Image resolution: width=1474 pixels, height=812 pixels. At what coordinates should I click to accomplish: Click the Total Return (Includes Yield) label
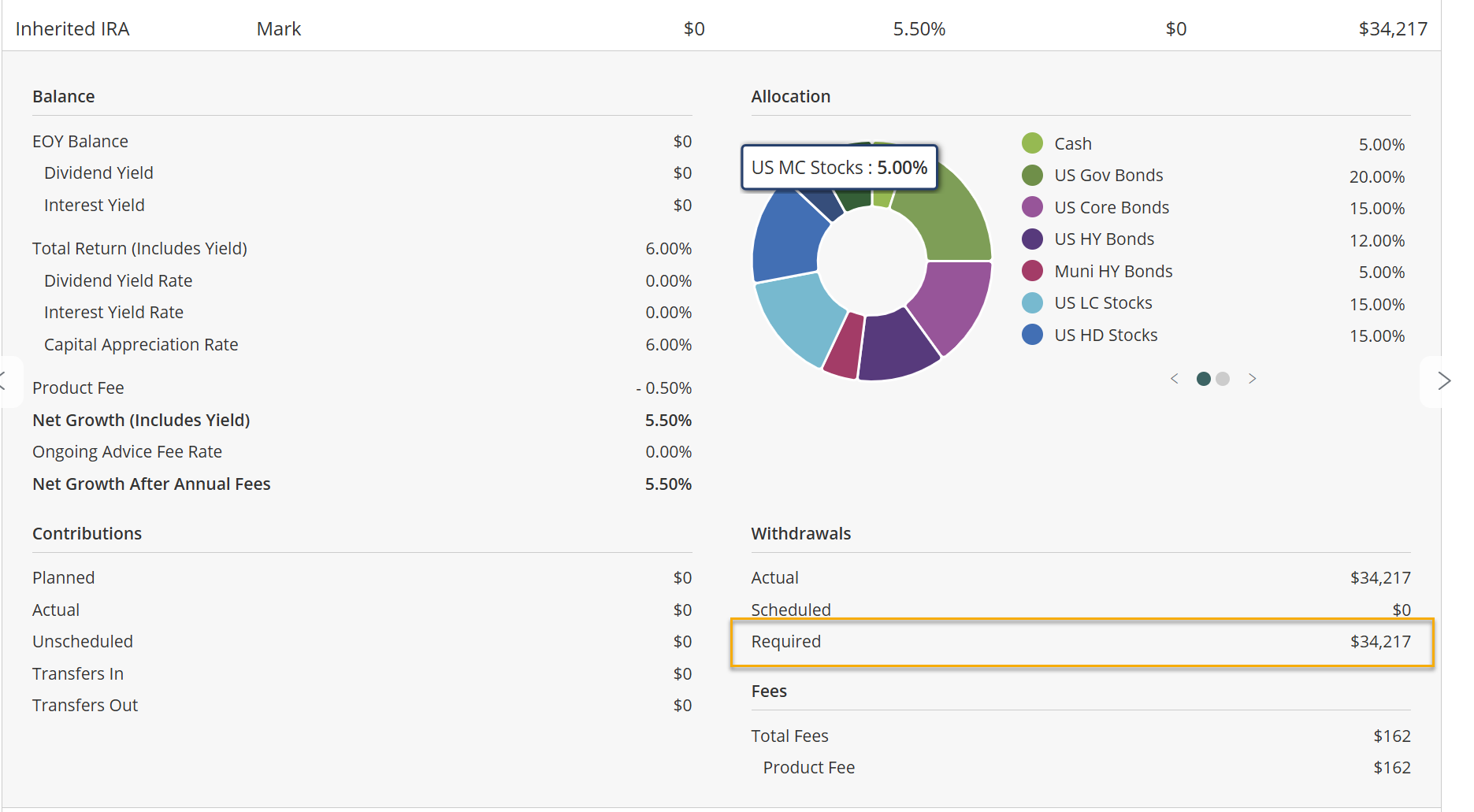139,249
